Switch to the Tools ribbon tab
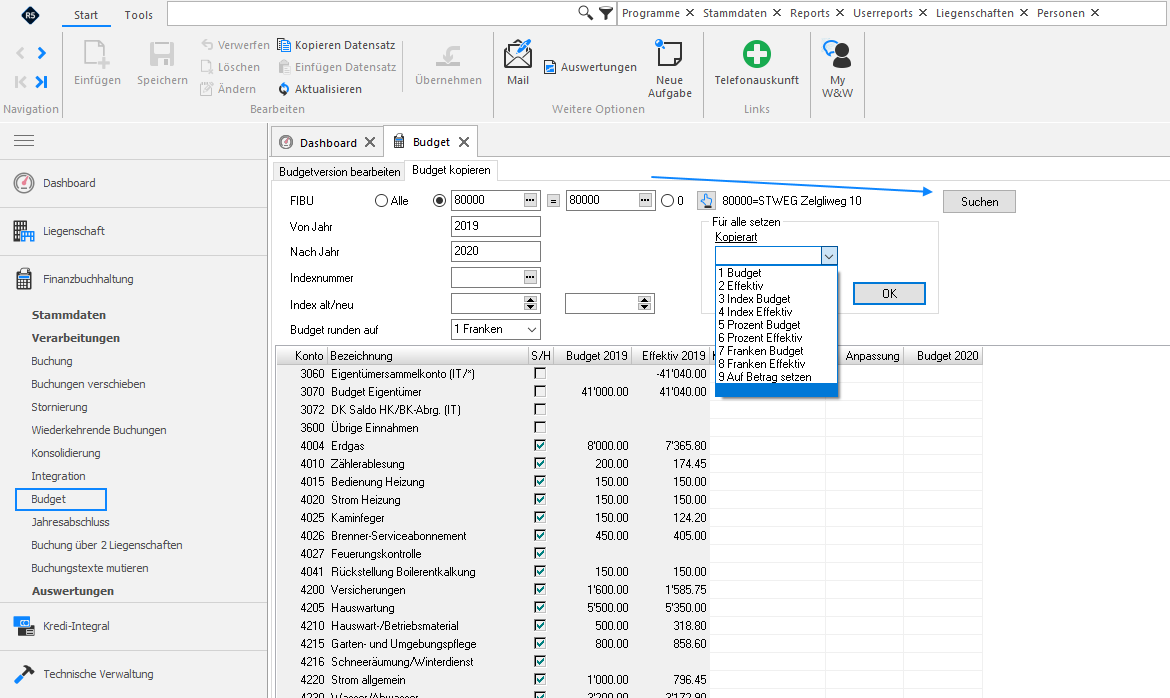The width and height of the screenshot is (1170, 698). (x=139, y=15)
